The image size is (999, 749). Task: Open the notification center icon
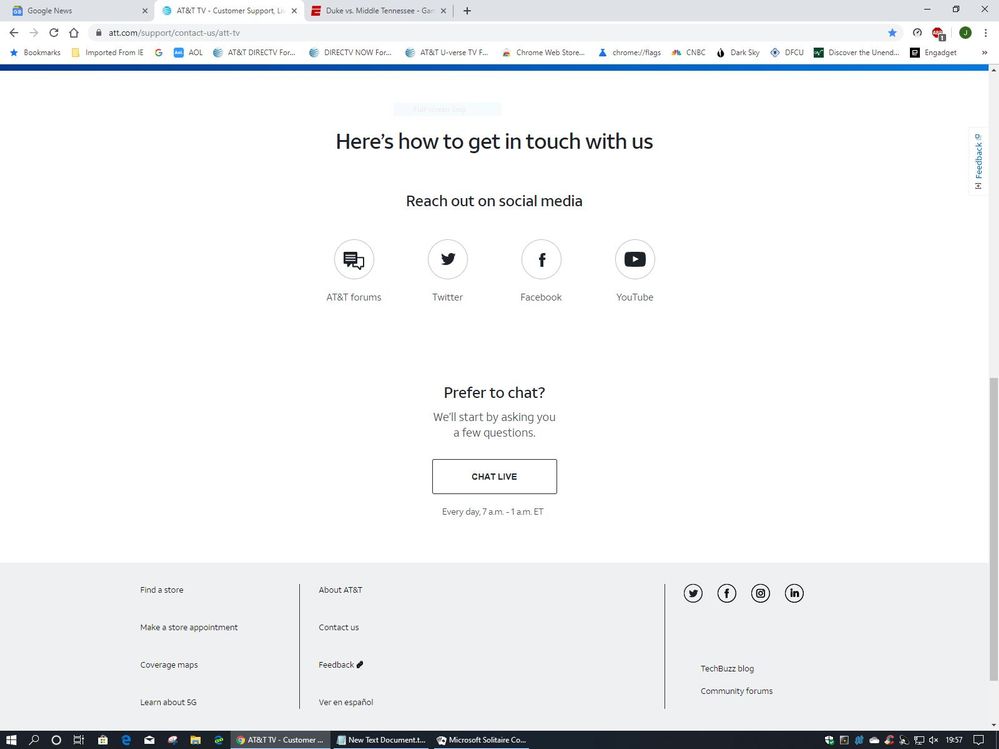(x=979, y=739)
